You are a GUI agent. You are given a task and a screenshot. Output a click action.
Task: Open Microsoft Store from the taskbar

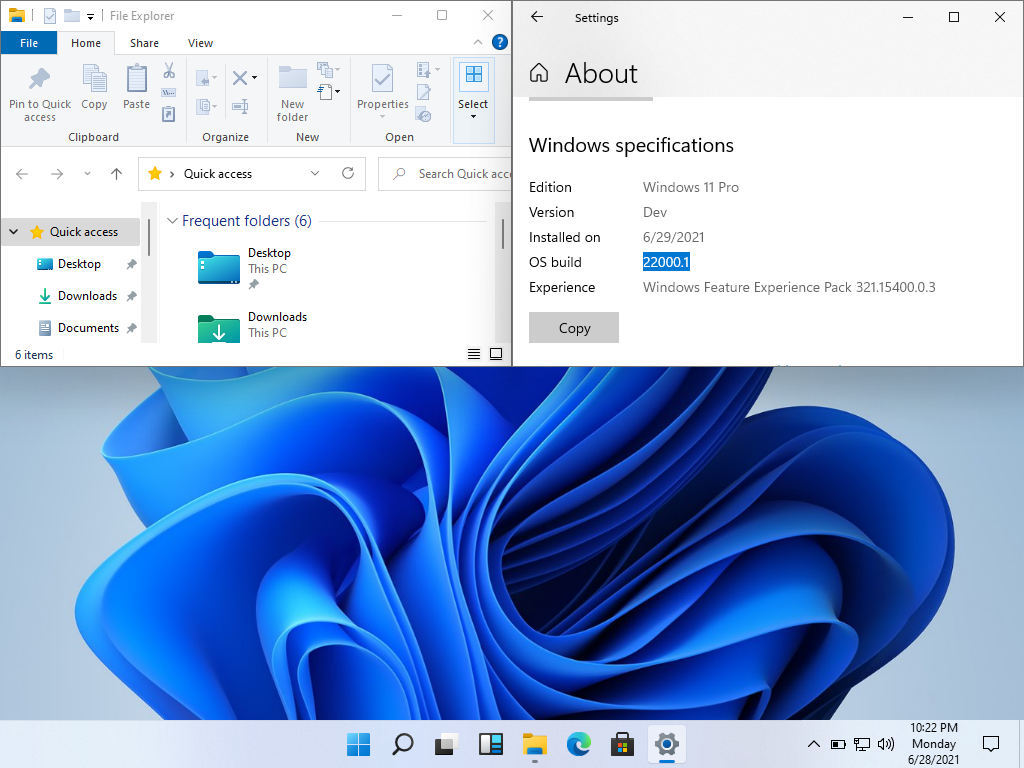(x=622, y=744)
